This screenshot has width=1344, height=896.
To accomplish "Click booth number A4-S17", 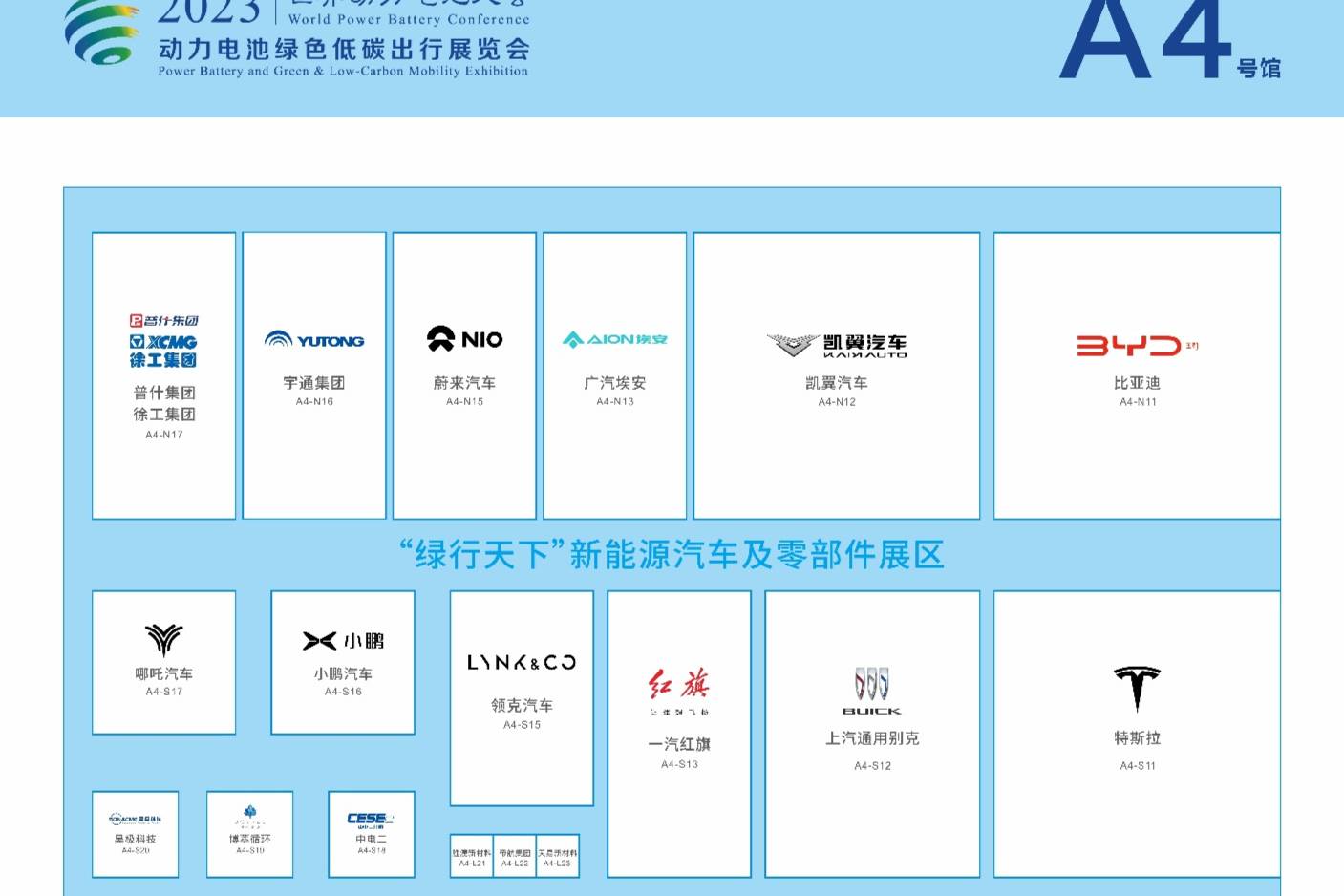I will (164, 692).
